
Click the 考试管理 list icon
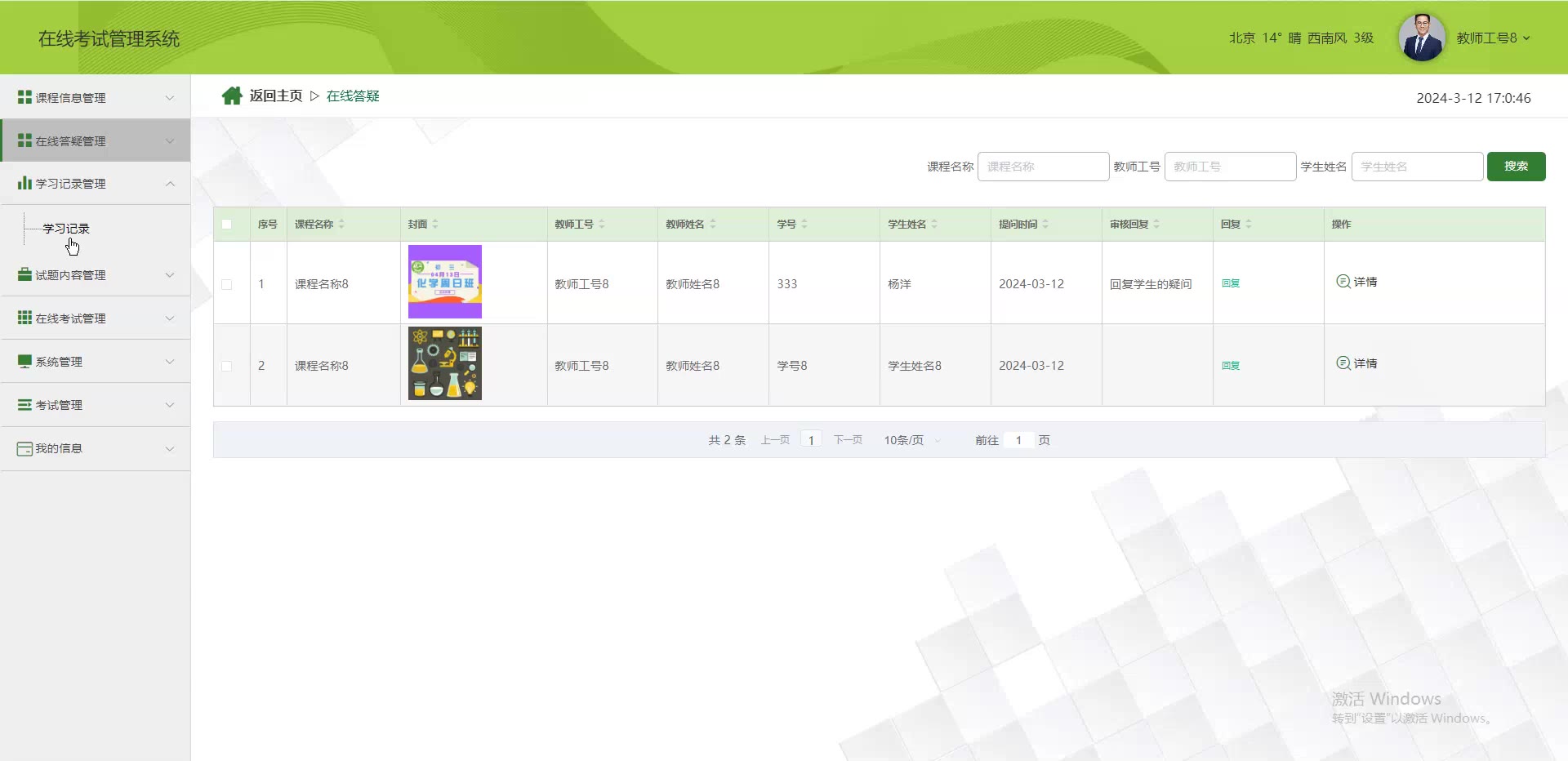(x=24, y=404)
